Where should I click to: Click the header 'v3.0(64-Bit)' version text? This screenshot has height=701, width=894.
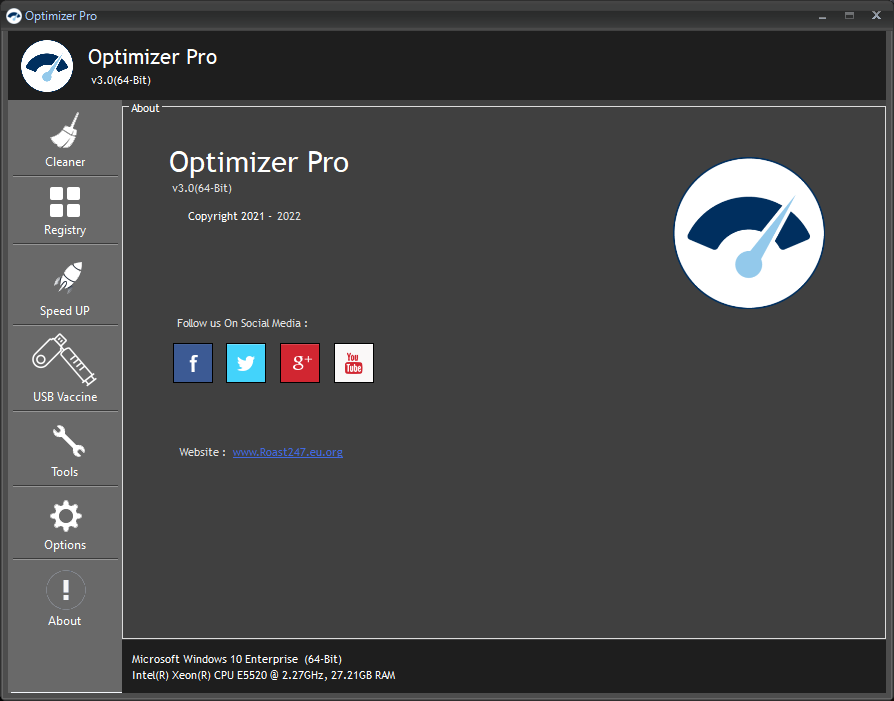pyautogui.click(x=121, y=80)
